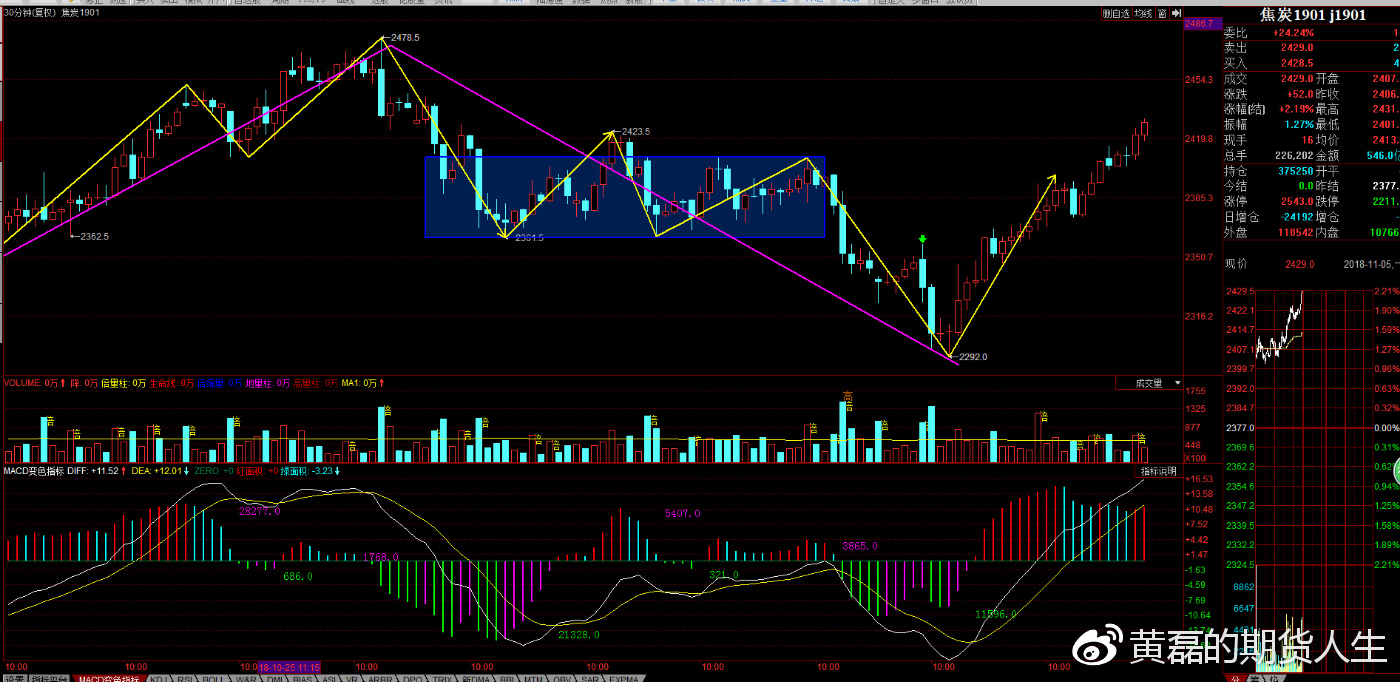Click the 委比 +24.24% row
1400x682 pixels.
pos(1311,32)
